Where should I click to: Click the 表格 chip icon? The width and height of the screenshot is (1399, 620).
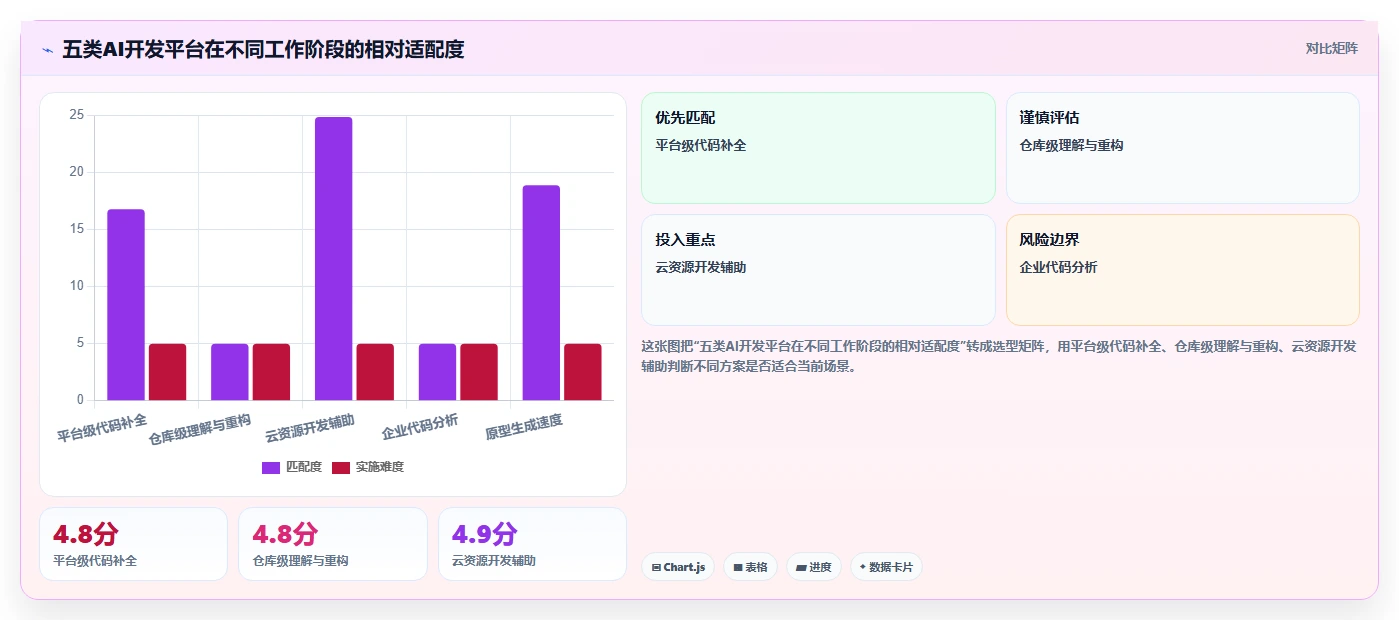tap(738, 567)
